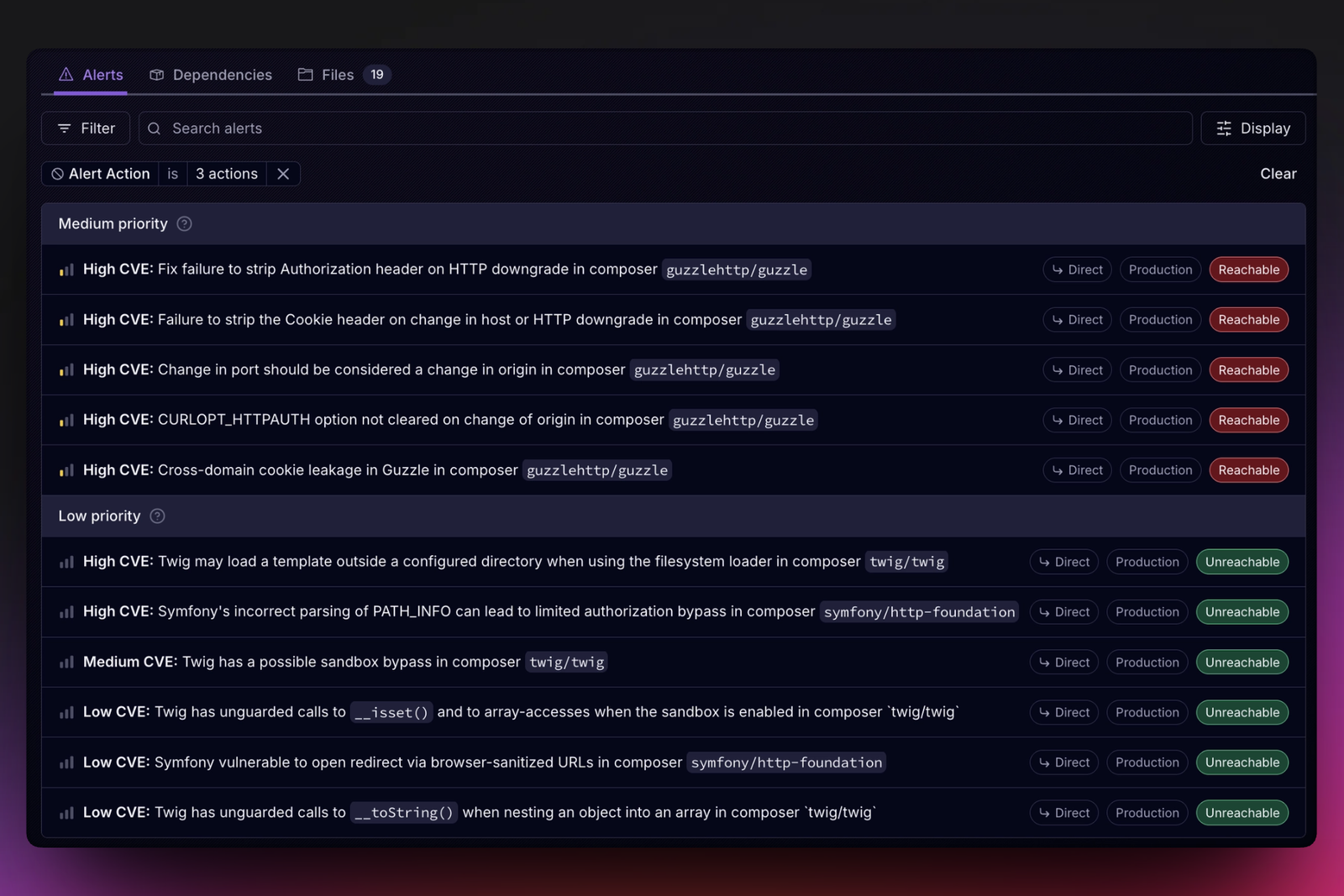This screenshot has width=1344, height=896.
Task: Clear all applied filters
Action: click(1278, 174)
